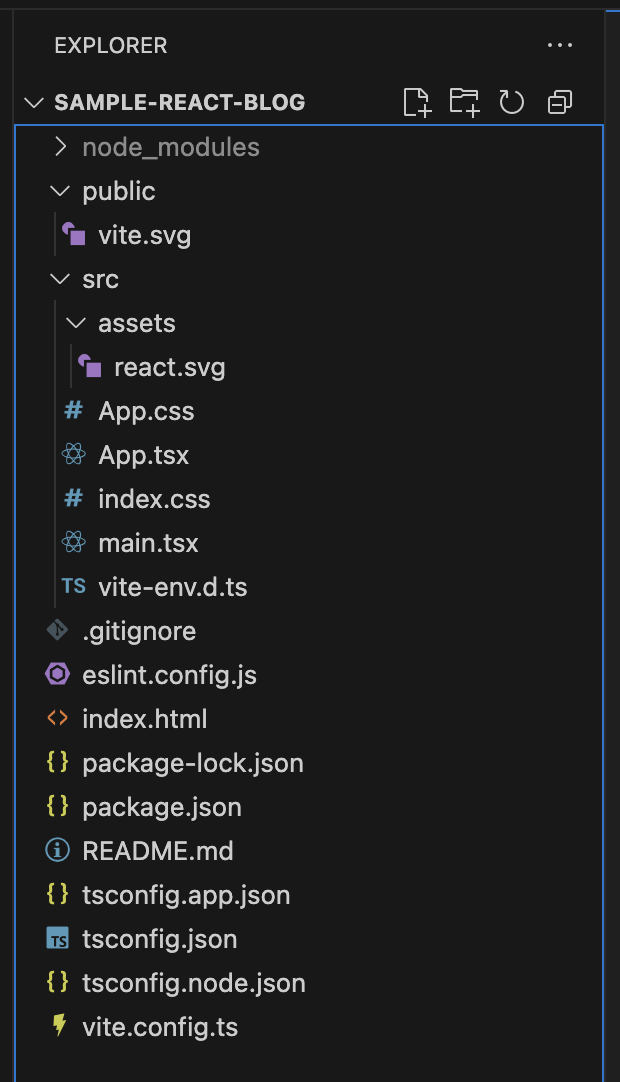Open the package.json file
Screen dimensions: 620x1082
pos(162,807)
